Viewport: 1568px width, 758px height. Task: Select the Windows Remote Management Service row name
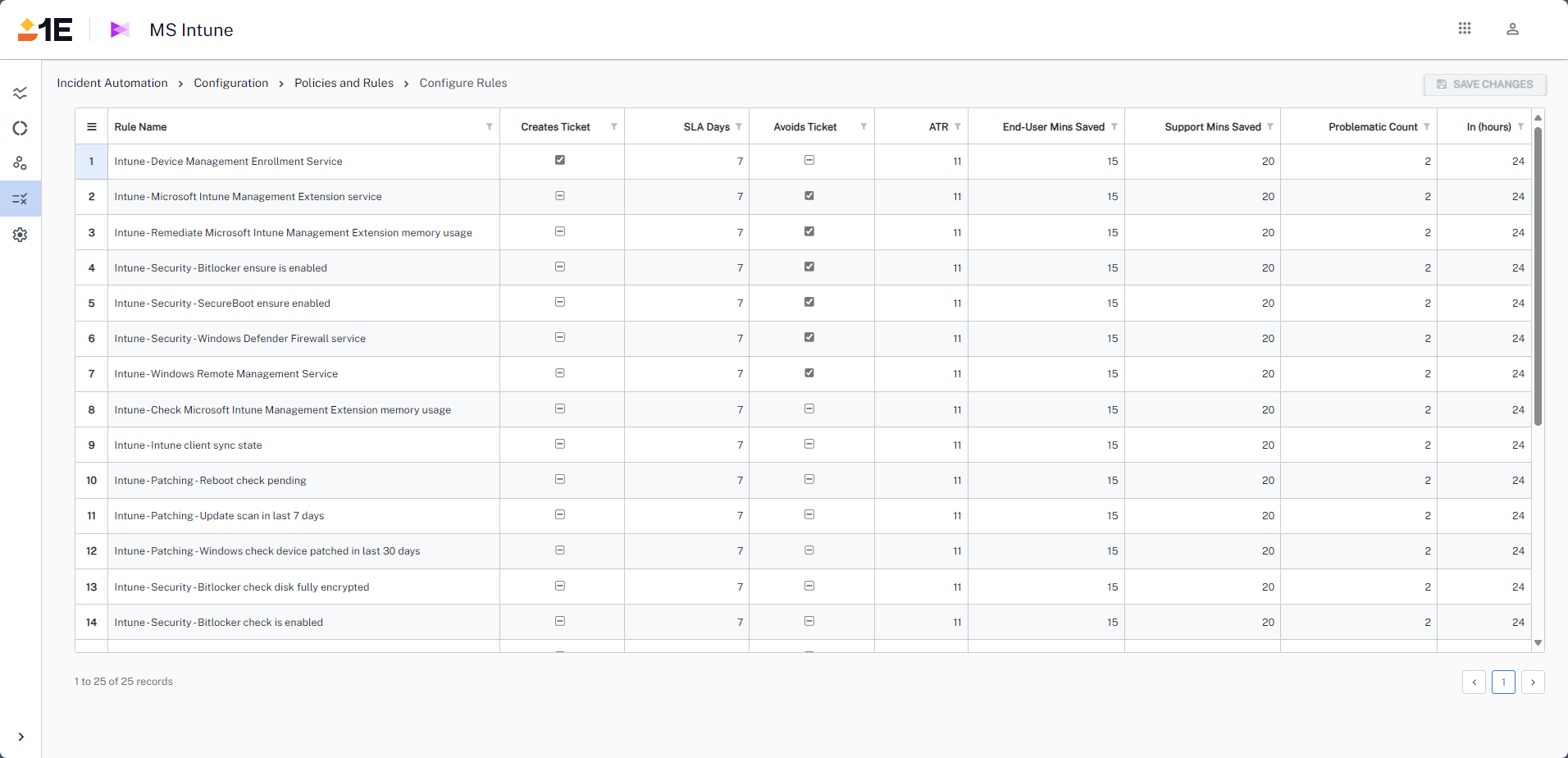click(x=226, y=374)
